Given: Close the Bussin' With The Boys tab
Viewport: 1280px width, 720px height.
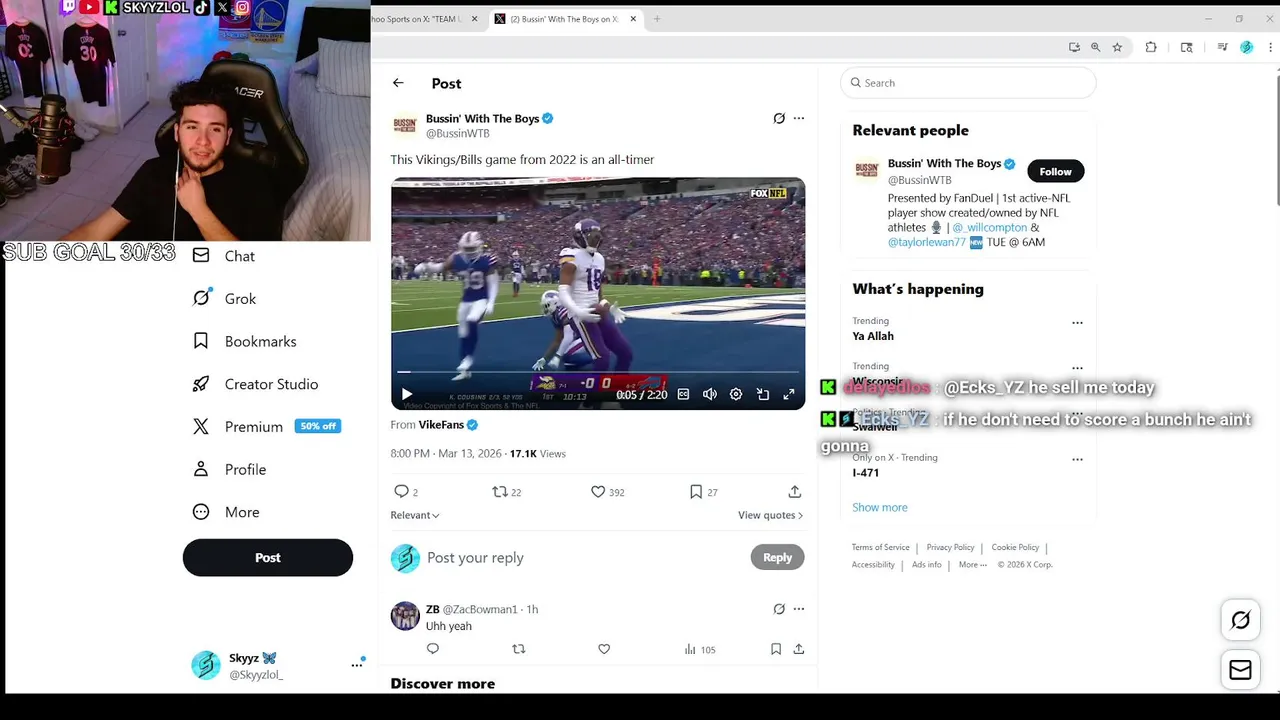Looking at the screenshot, I should pyautogui.click(x=633, y=19).
